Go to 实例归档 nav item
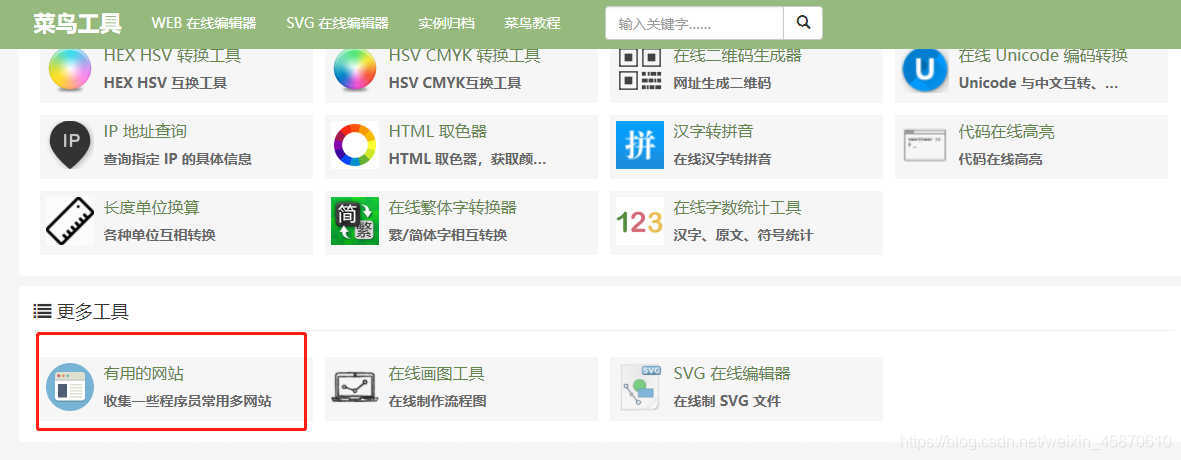Screen dimensions: 1181x460 (447, 23)
